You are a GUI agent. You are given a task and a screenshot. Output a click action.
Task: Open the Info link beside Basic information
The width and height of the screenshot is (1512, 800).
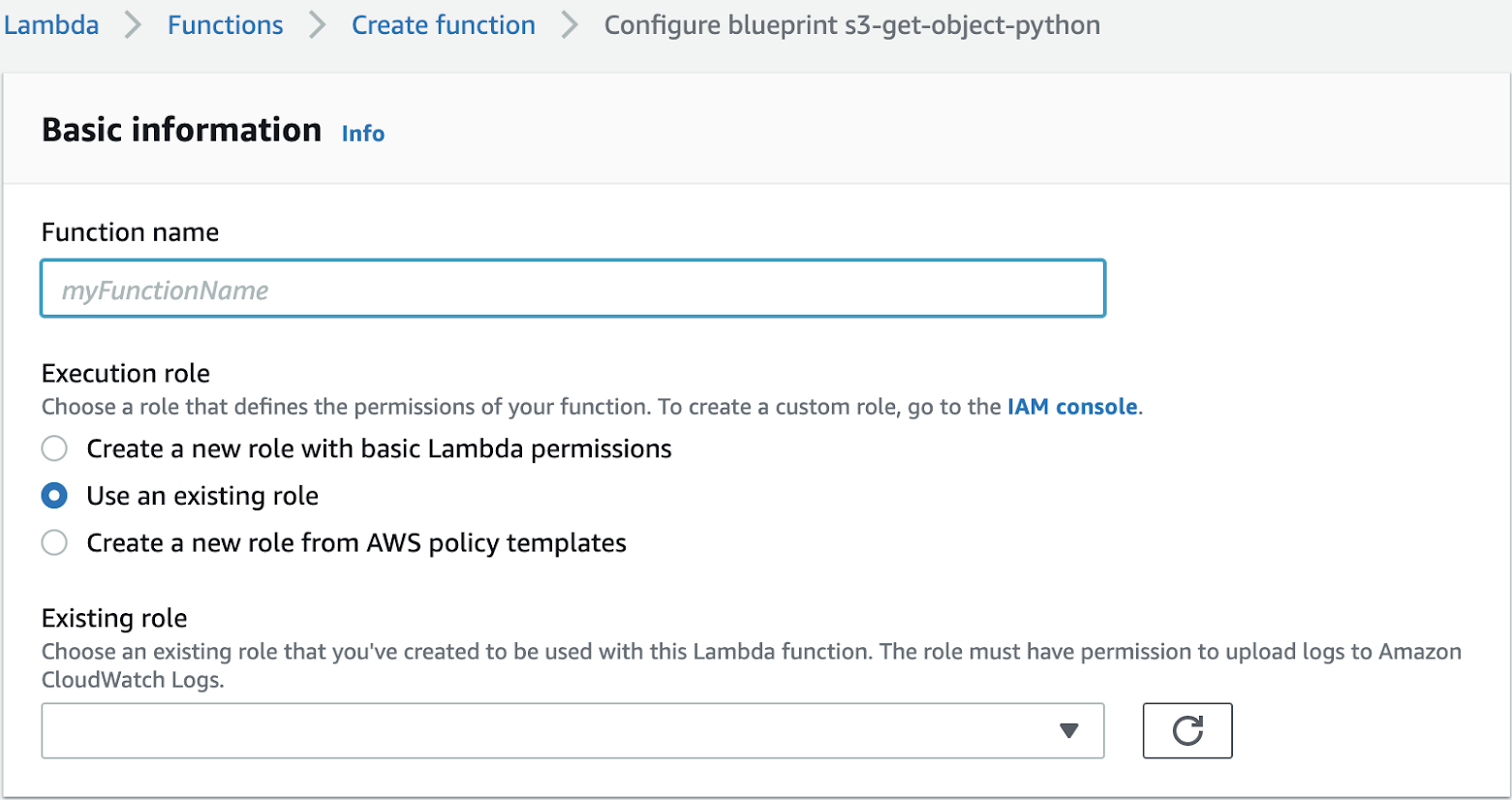click(x=363, y=134)
